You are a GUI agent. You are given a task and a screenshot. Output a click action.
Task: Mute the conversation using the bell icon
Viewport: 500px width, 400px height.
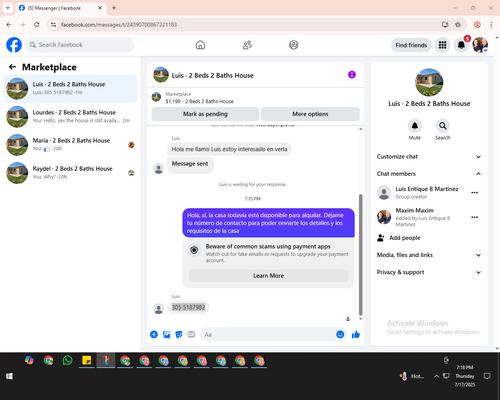(415, 126)
